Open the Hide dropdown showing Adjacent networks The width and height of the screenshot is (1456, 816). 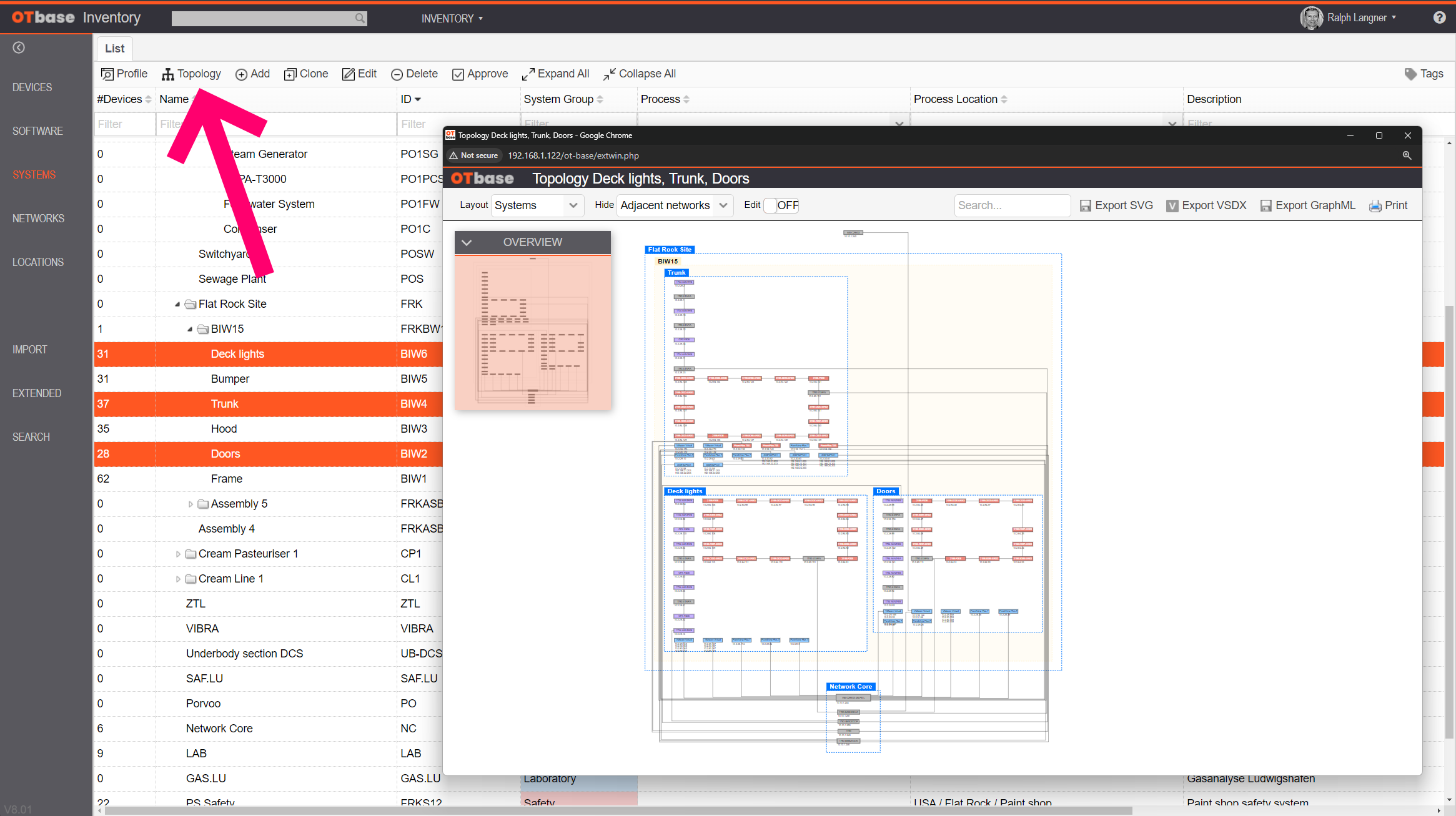point(673,205)
